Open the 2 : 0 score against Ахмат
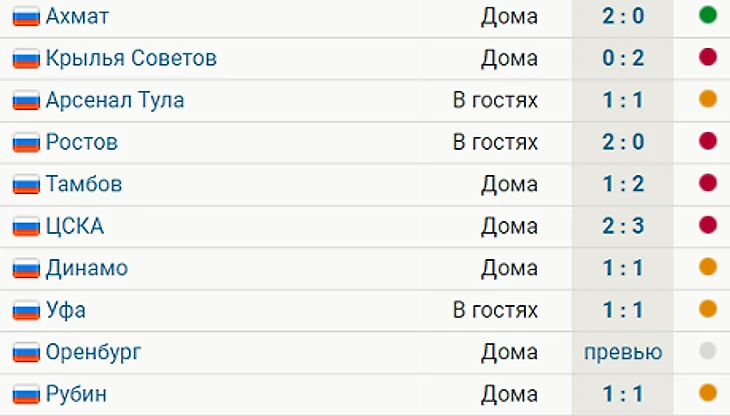The height and width of the screenshot is (416, 730). coord(623,16)
